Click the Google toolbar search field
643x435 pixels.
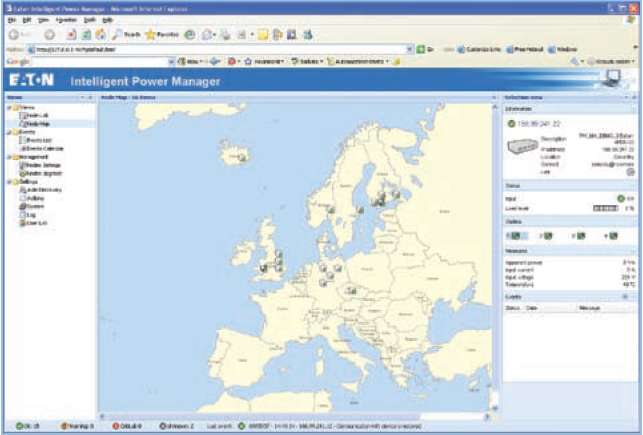[x=100, y=61]
